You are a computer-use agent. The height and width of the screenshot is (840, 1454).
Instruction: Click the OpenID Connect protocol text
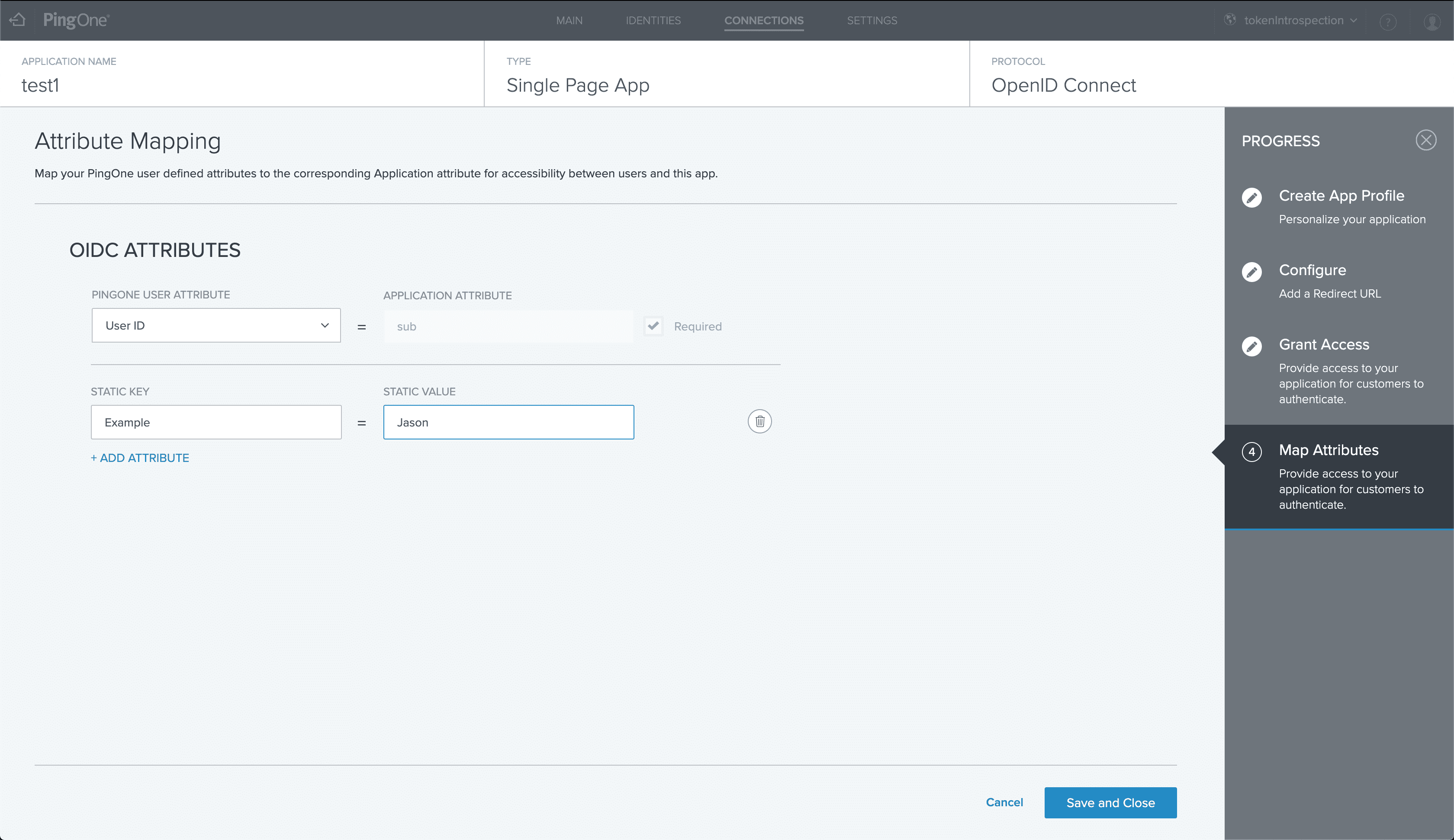pos(1063,85)
